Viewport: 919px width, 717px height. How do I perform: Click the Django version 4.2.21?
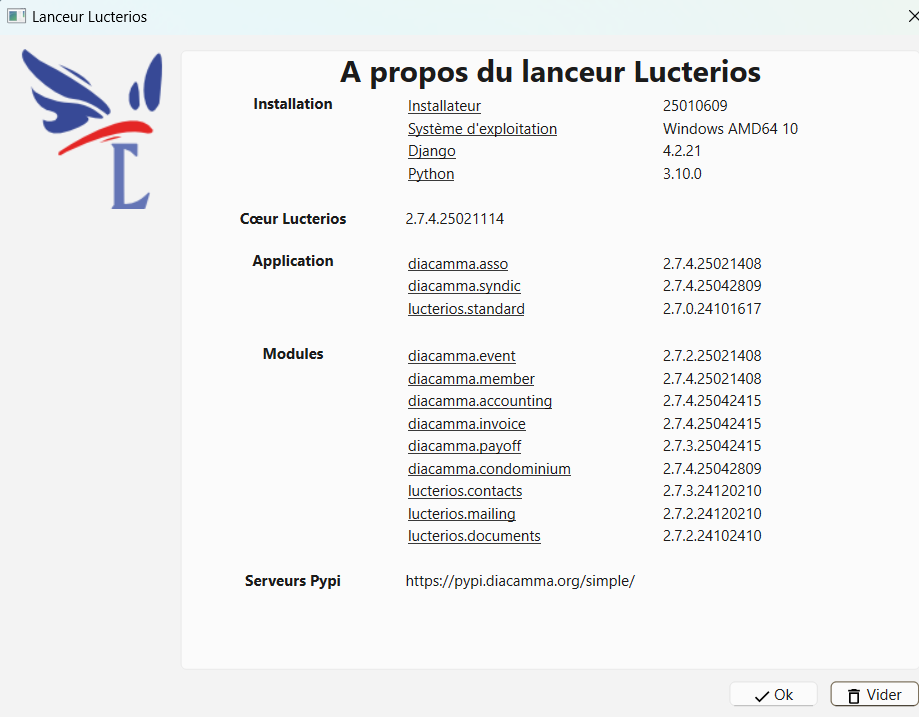point(682,151)
